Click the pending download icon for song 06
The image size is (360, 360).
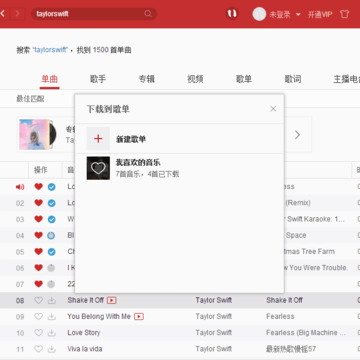[51, 268]
